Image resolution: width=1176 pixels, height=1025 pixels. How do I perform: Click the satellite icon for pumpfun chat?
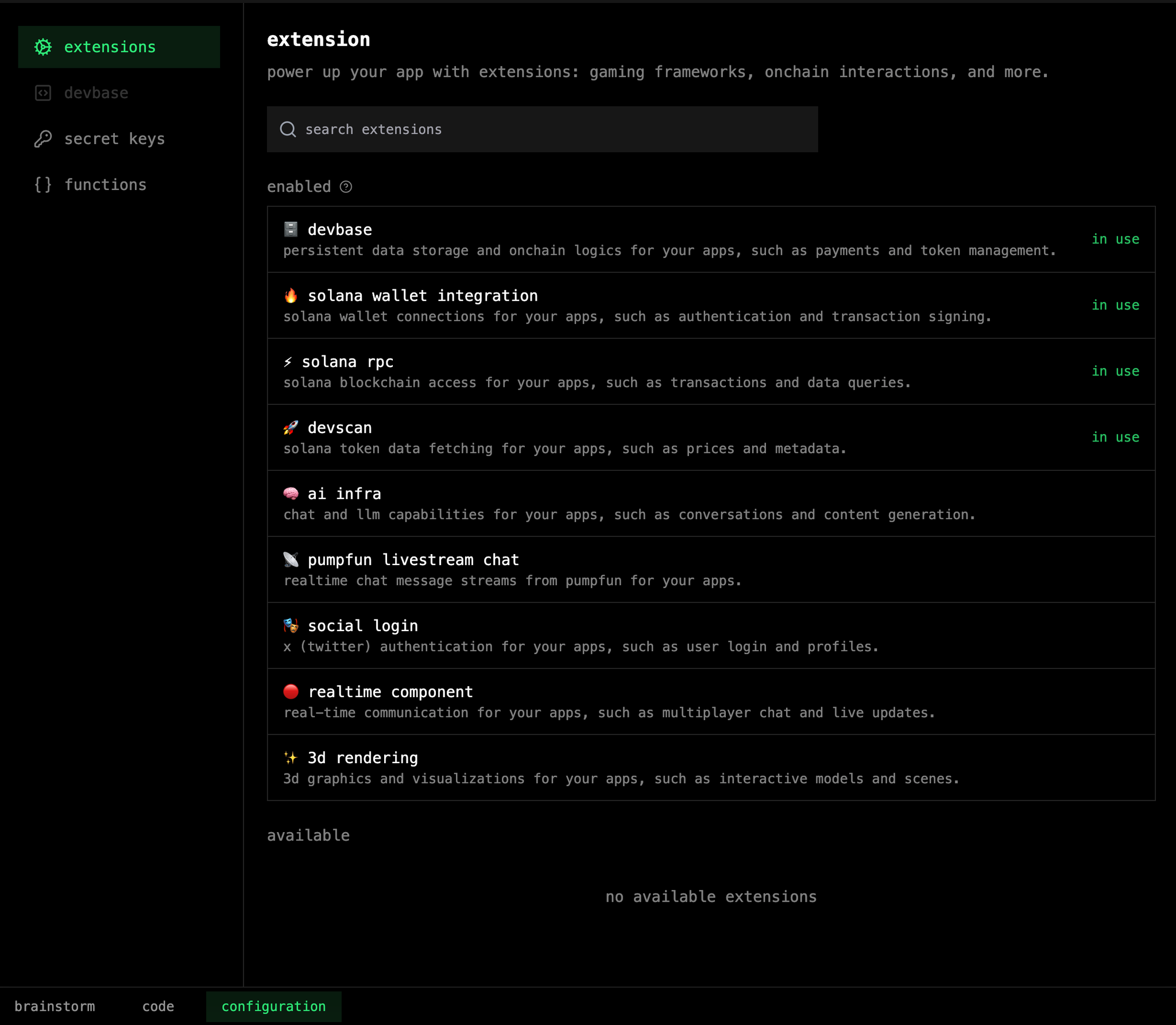click(x=291, y=560)
